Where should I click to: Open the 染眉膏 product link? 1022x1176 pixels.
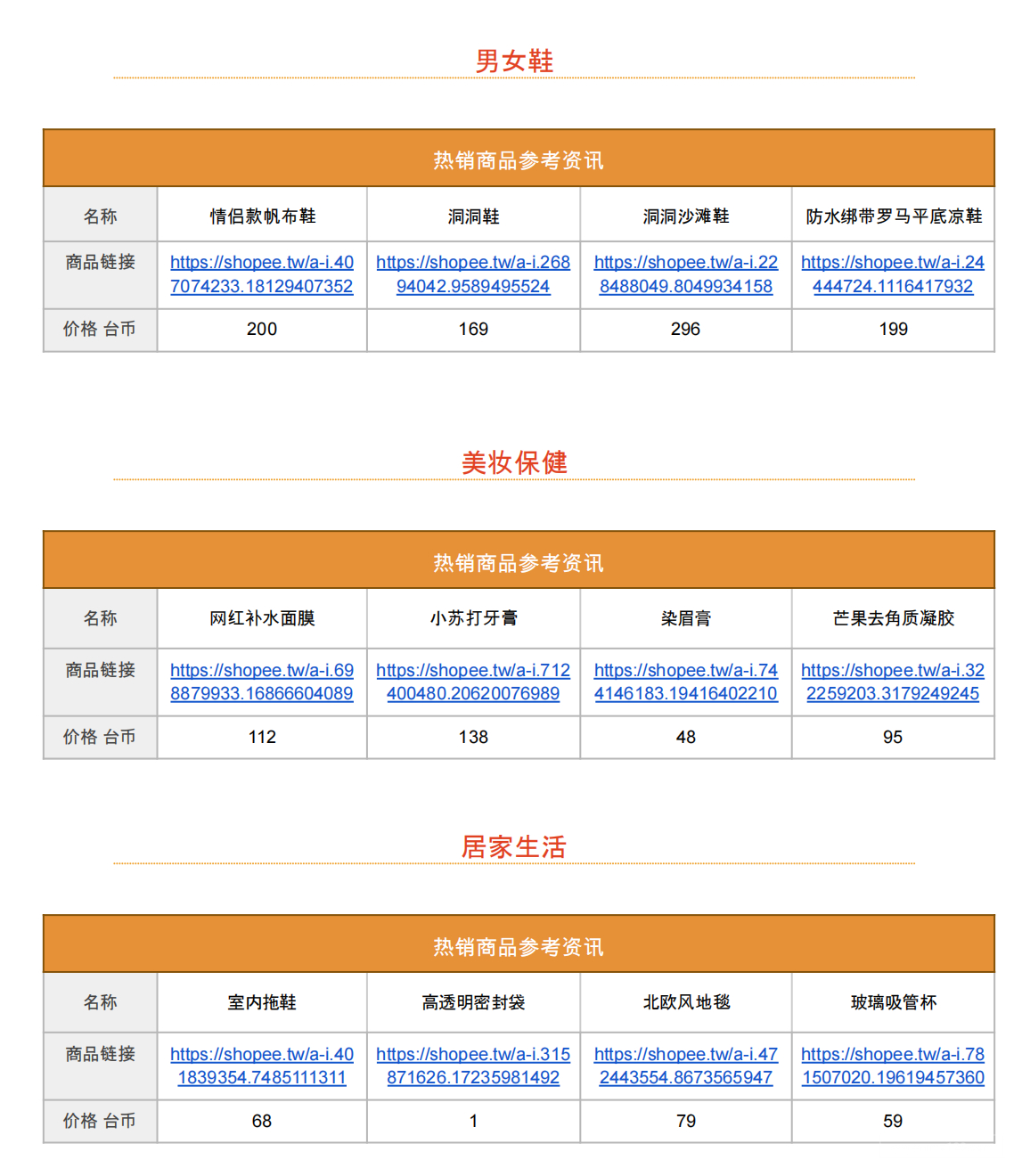684,681
